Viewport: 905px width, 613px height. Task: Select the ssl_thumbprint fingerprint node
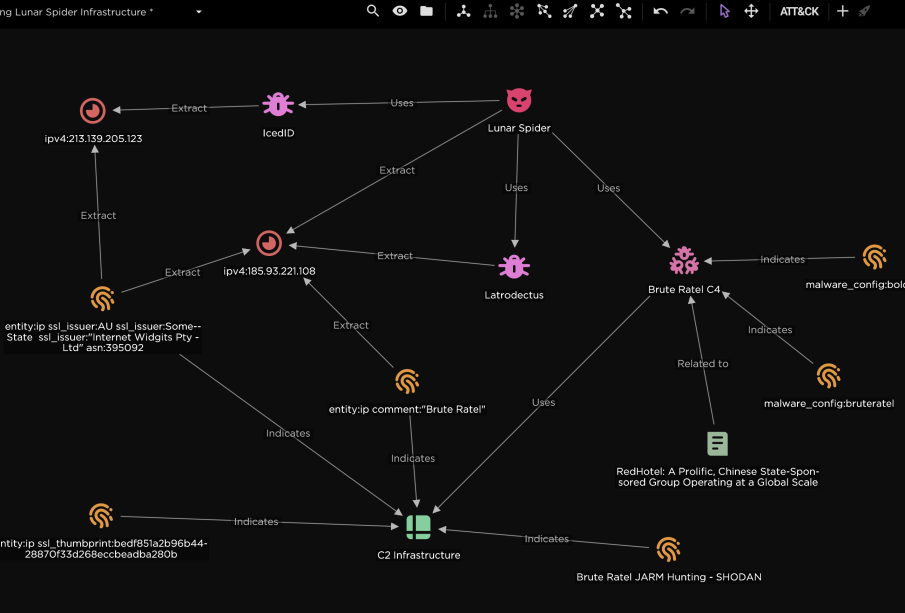click(101, 515)
